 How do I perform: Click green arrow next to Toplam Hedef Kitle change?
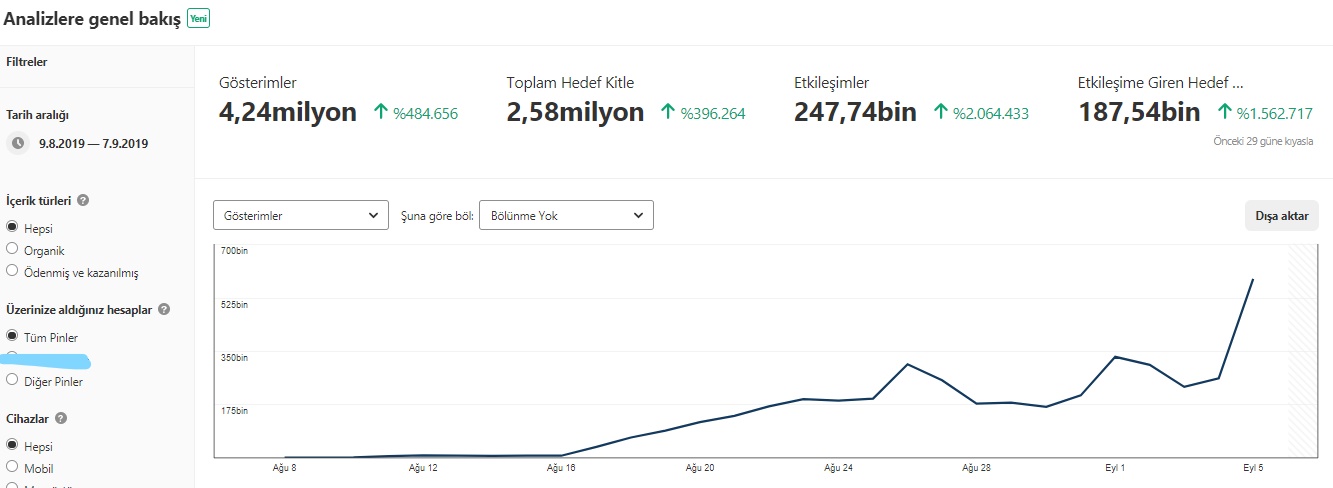(x=668, y=113)
